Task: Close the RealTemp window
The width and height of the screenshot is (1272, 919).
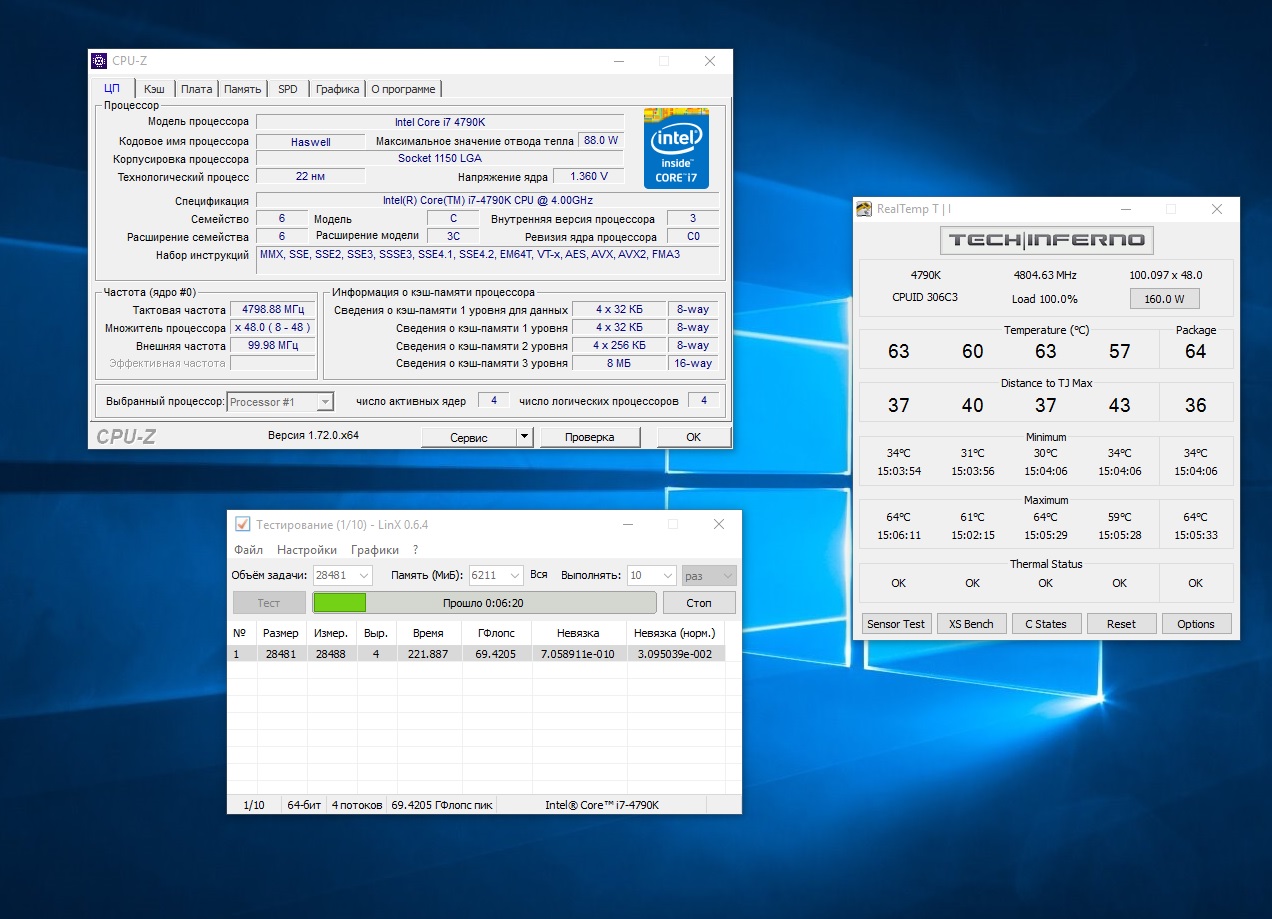Action: click(x=1216, y=209)
